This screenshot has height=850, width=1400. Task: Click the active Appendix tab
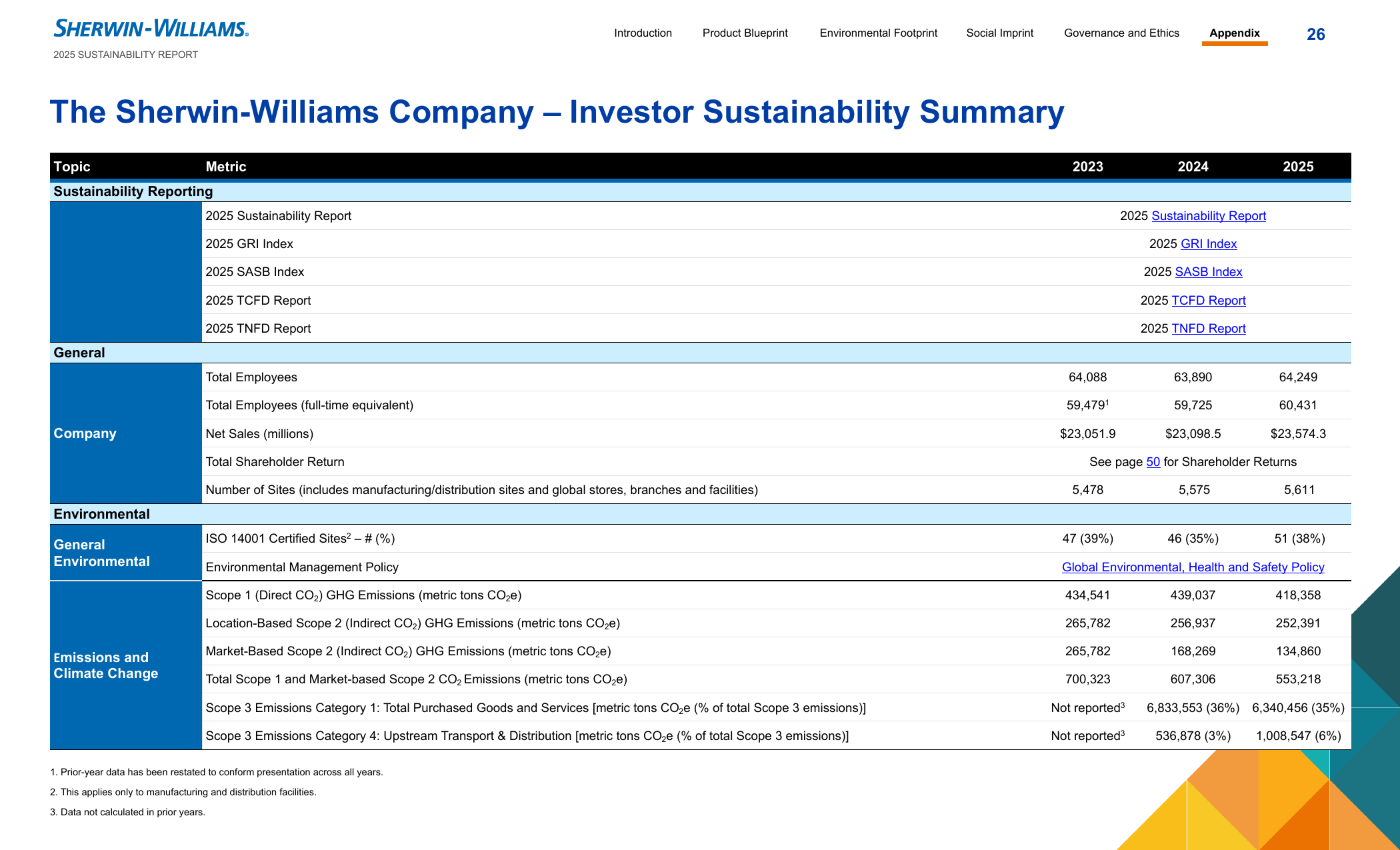(1235, 33)
